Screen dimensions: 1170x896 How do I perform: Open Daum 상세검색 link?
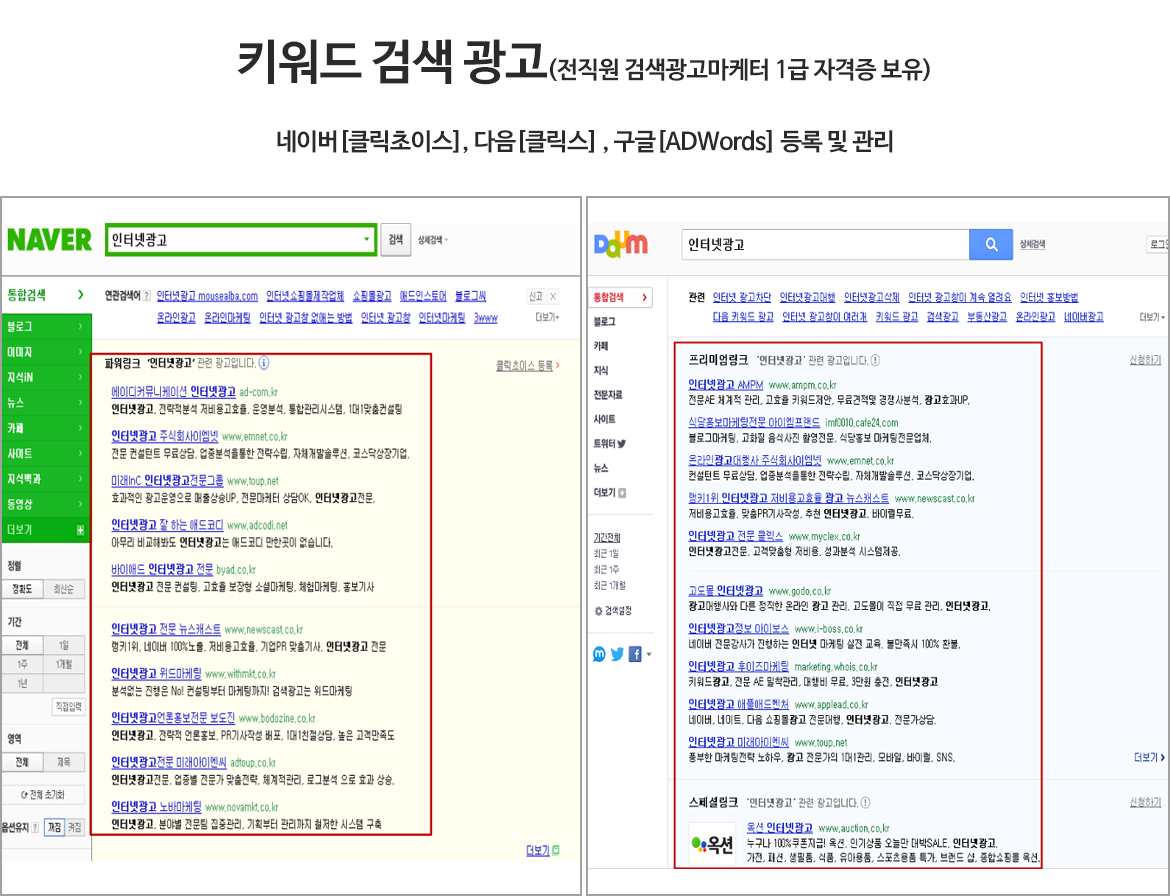click(1032, 245)
